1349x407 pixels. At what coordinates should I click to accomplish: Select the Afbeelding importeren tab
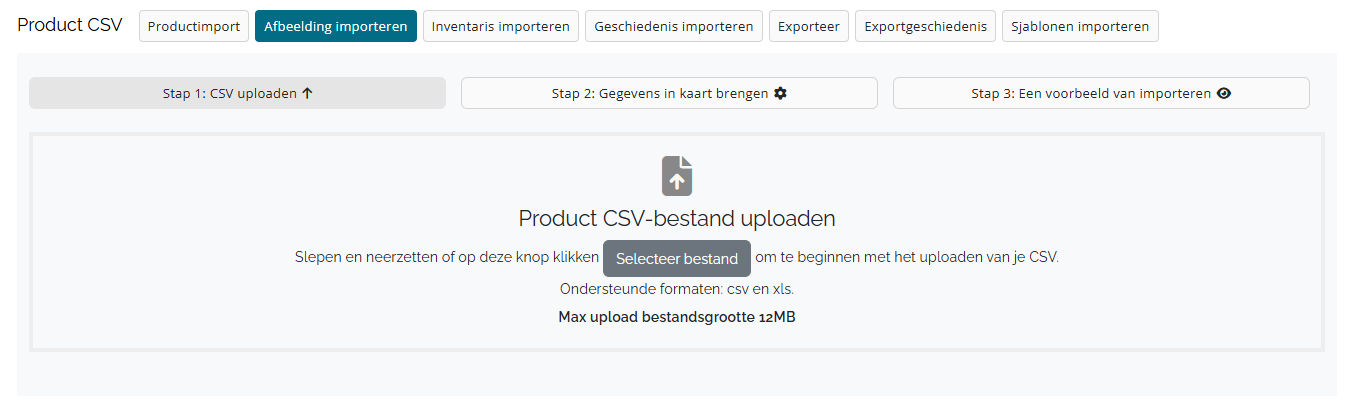pos(336,26)
